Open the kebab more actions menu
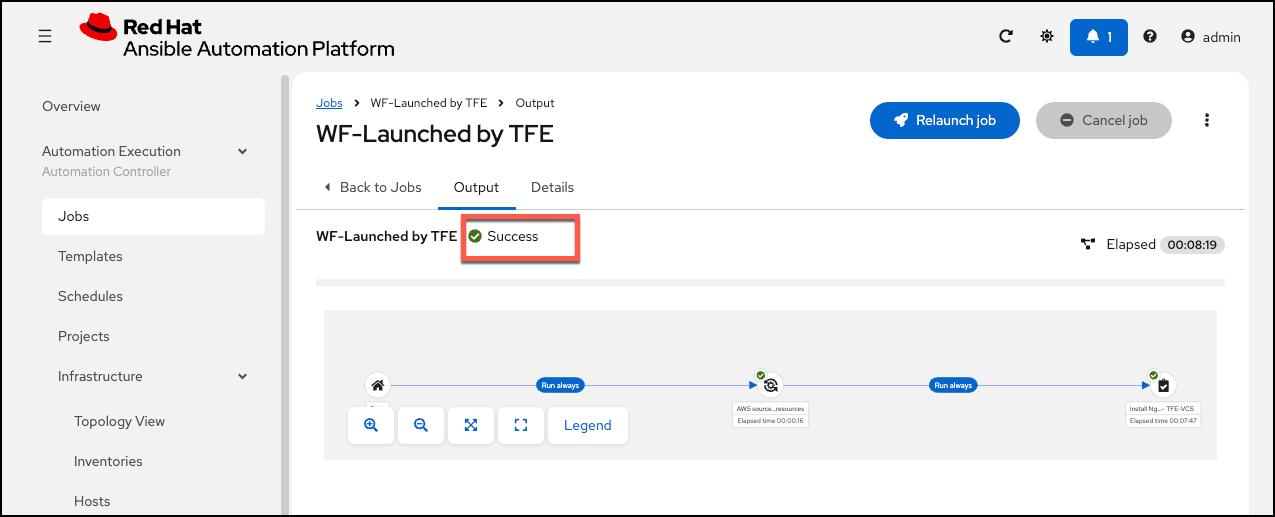 (x=1207, y=120)
